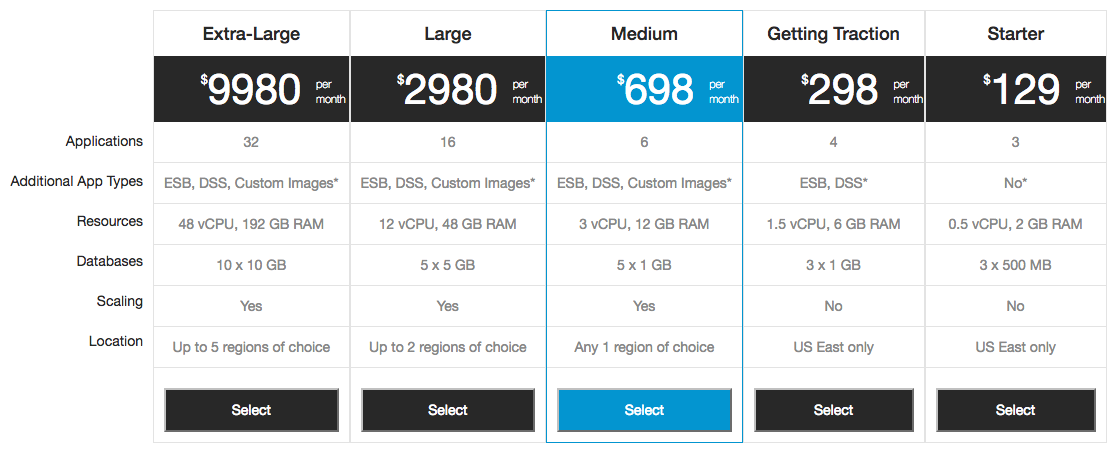The height and width of the screenshot is (450, 1112).
Task: Choose the Large plan Select button
Action: click(447, 410)
